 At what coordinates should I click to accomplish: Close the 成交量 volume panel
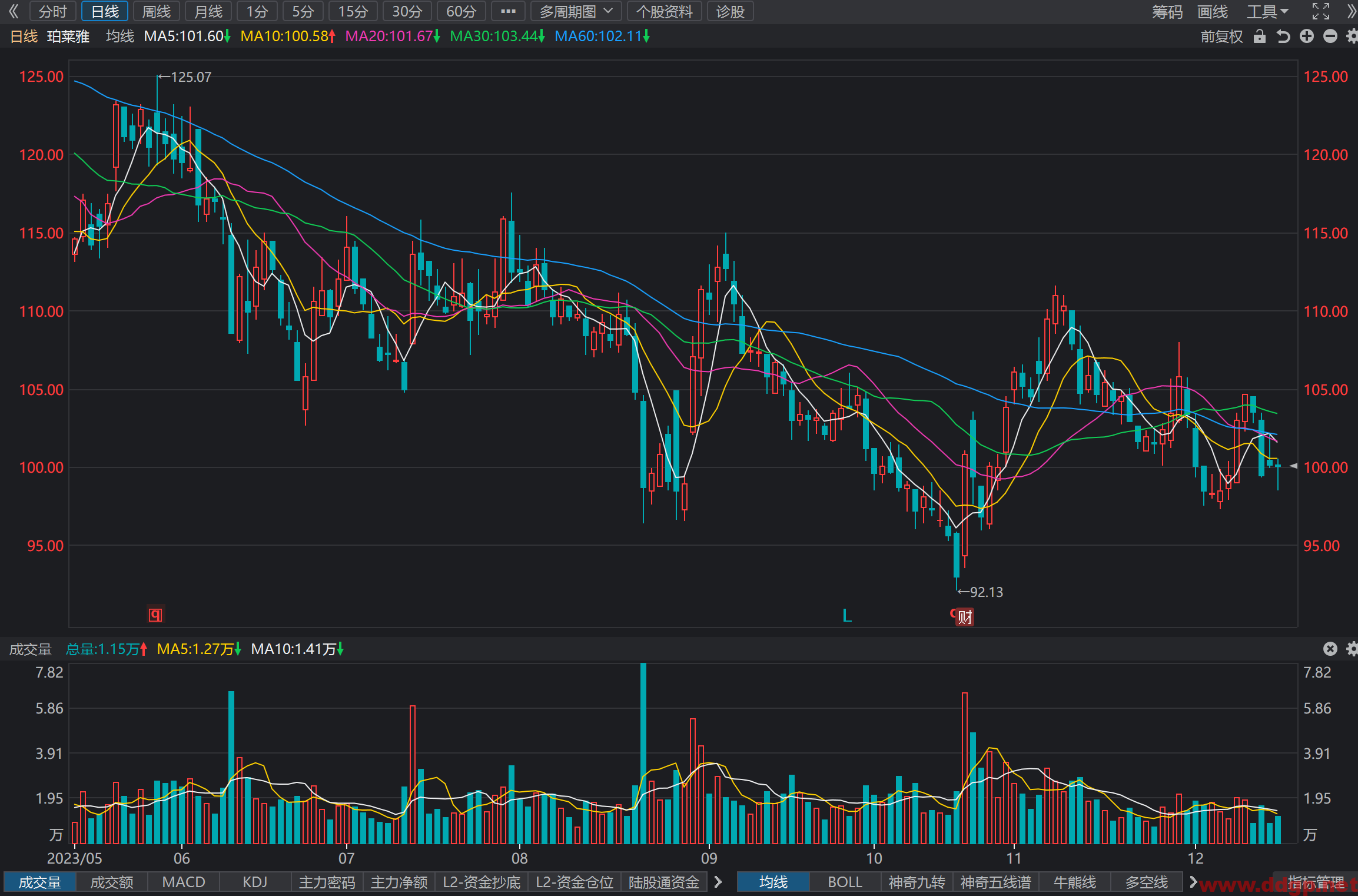(1330, 649)
